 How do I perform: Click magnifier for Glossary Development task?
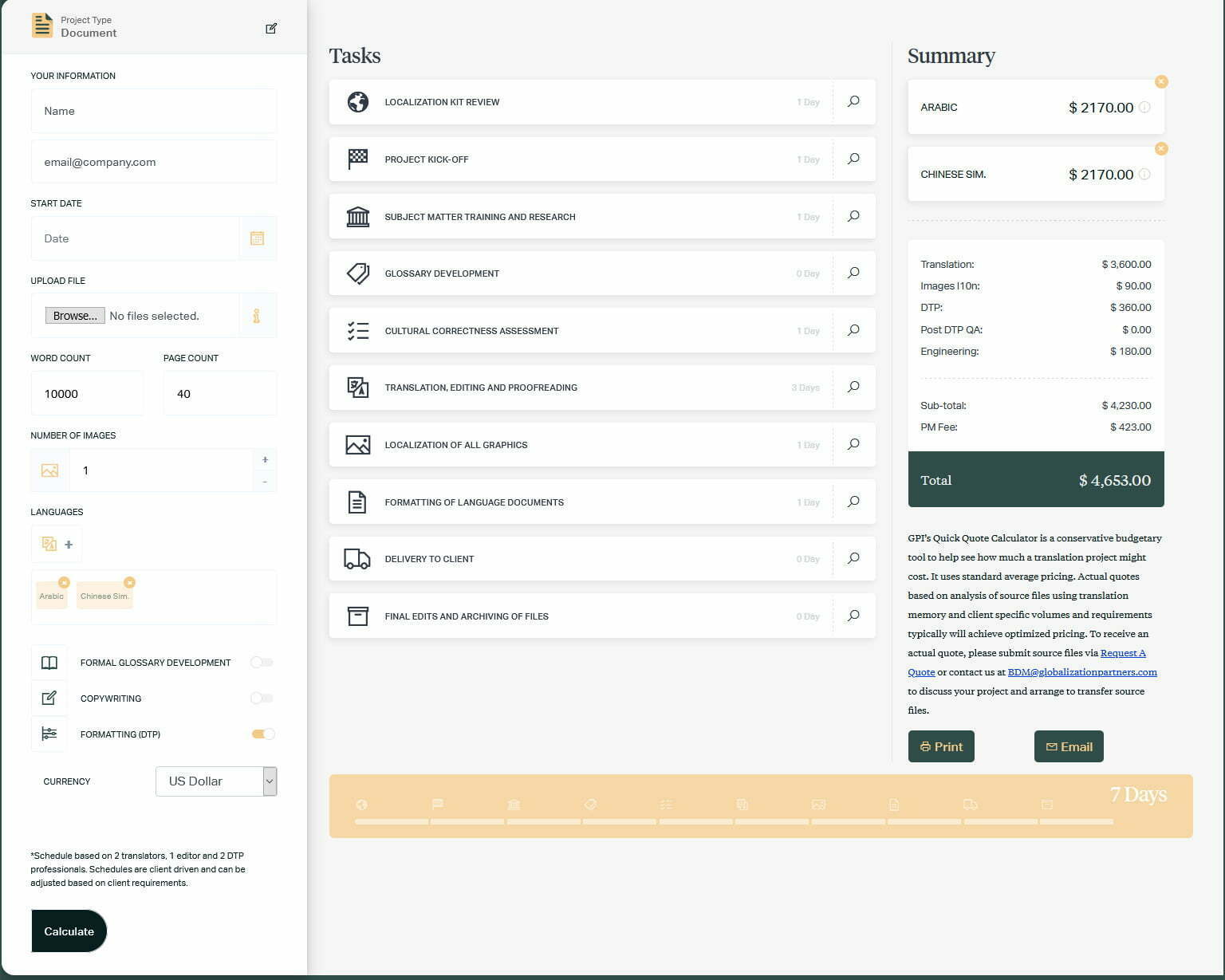[x=853, y=274]
